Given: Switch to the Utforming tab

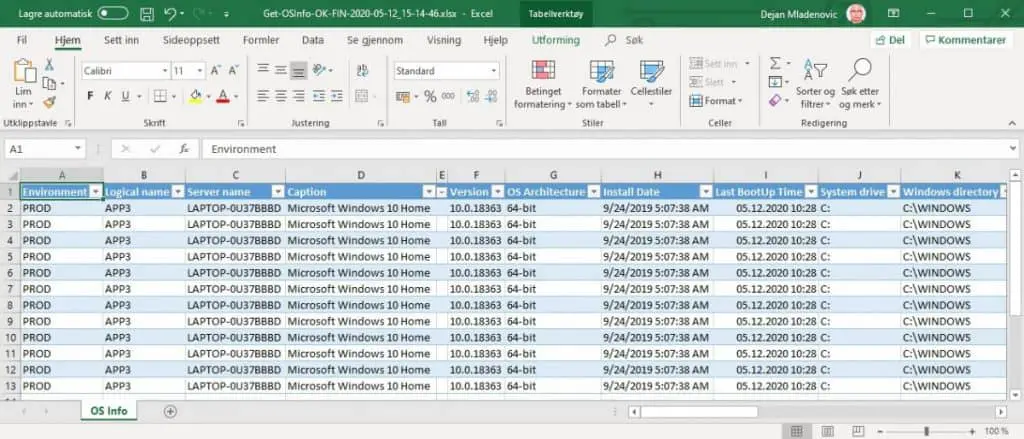Looking at the screenshot, I should [556, 41].
